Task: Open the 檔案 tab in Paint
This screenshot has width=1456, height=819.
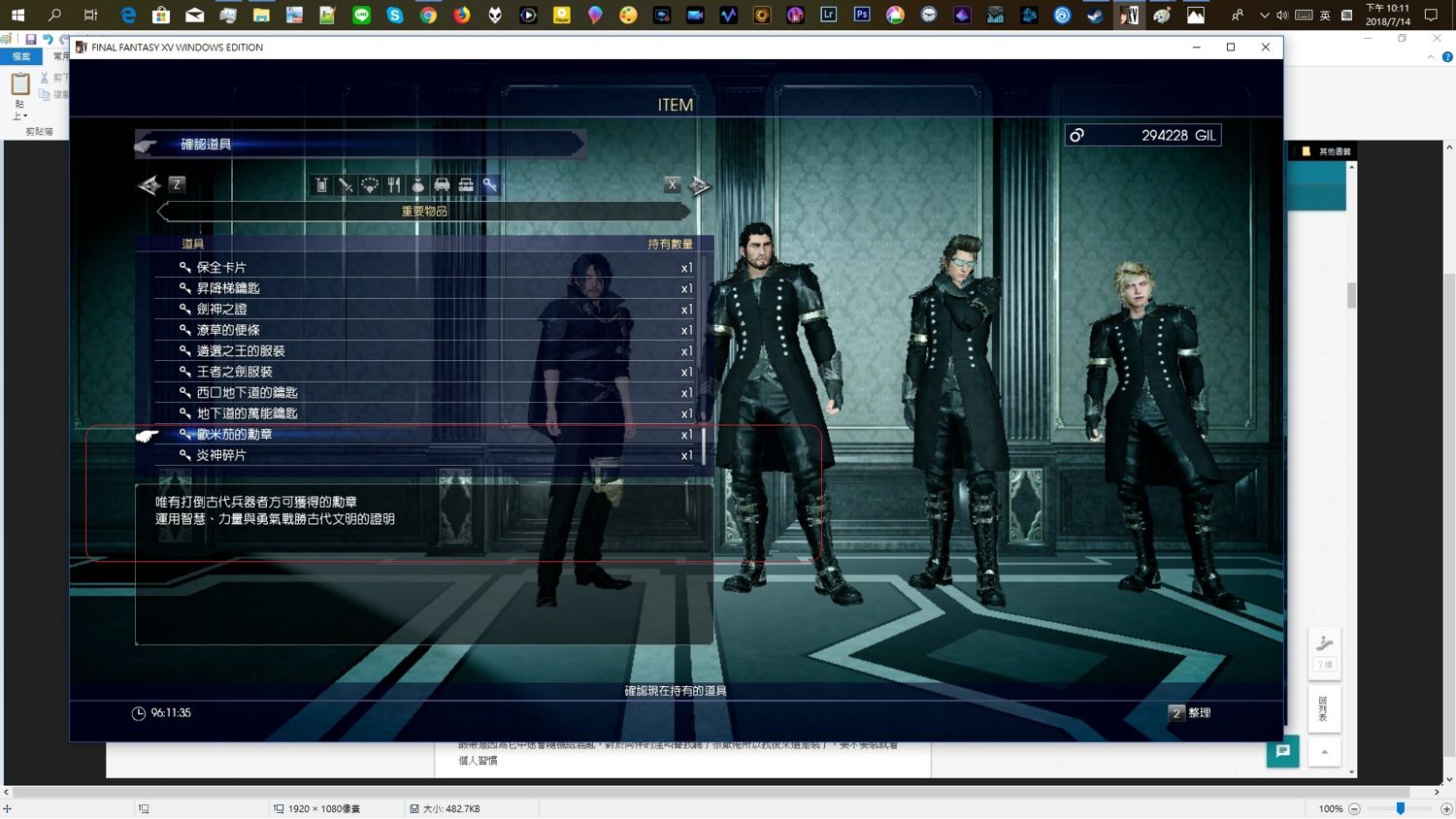Action: click(21, 56)
